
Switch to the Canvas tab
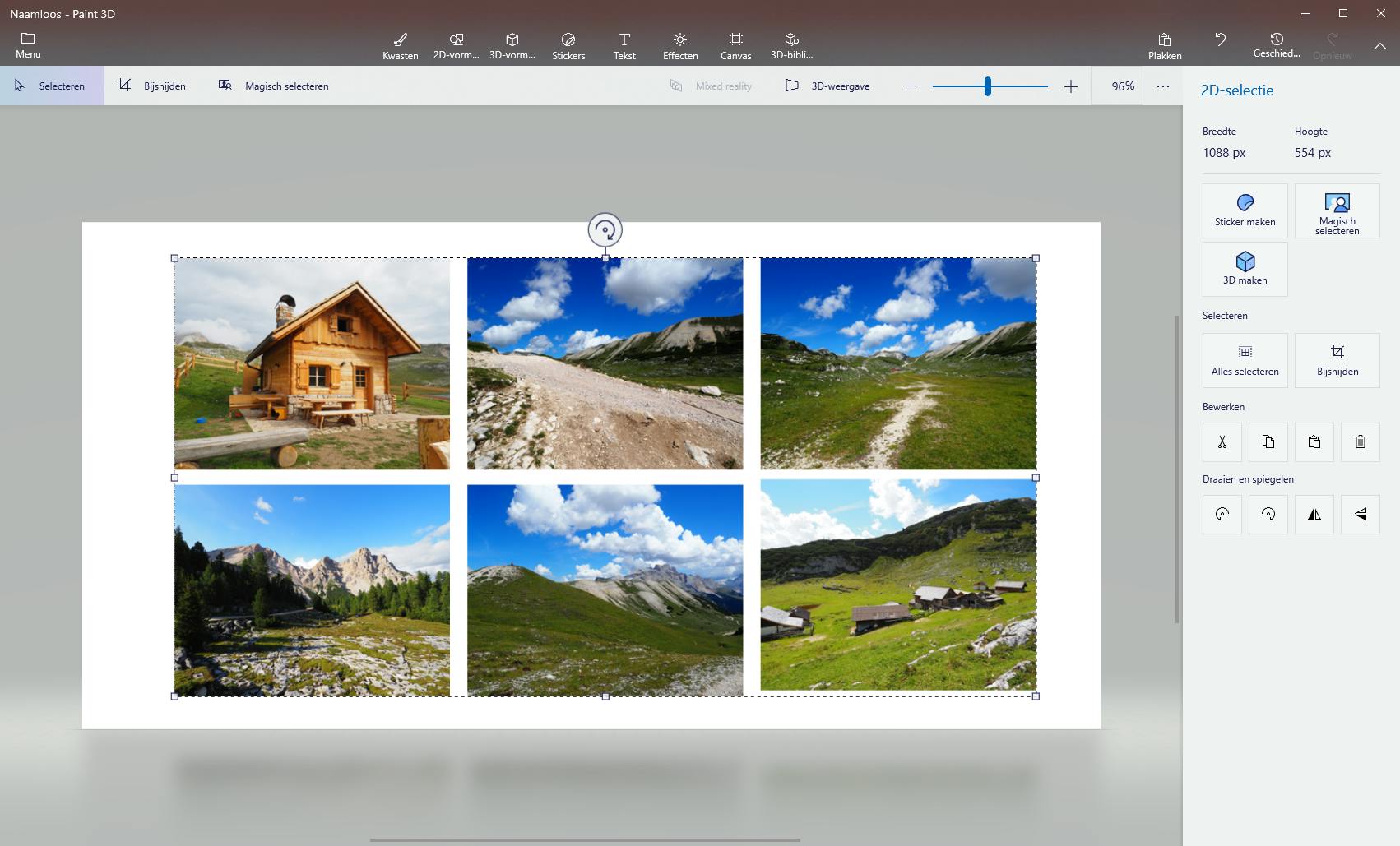[x=735, y=46]
